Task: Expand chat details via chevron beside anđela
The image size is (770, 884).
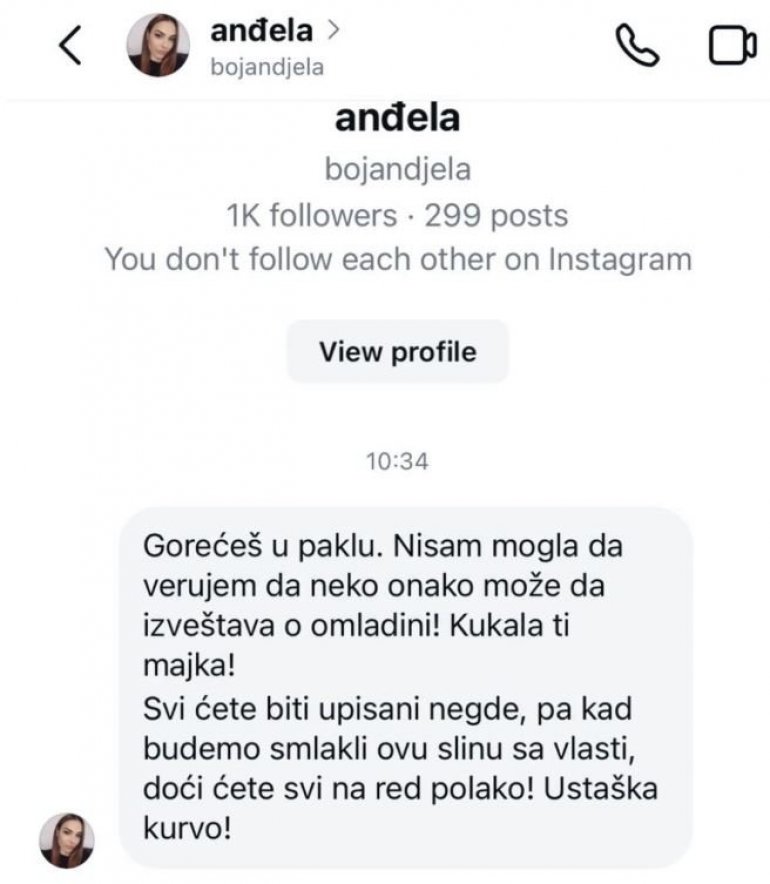Action: pos(333,31)
